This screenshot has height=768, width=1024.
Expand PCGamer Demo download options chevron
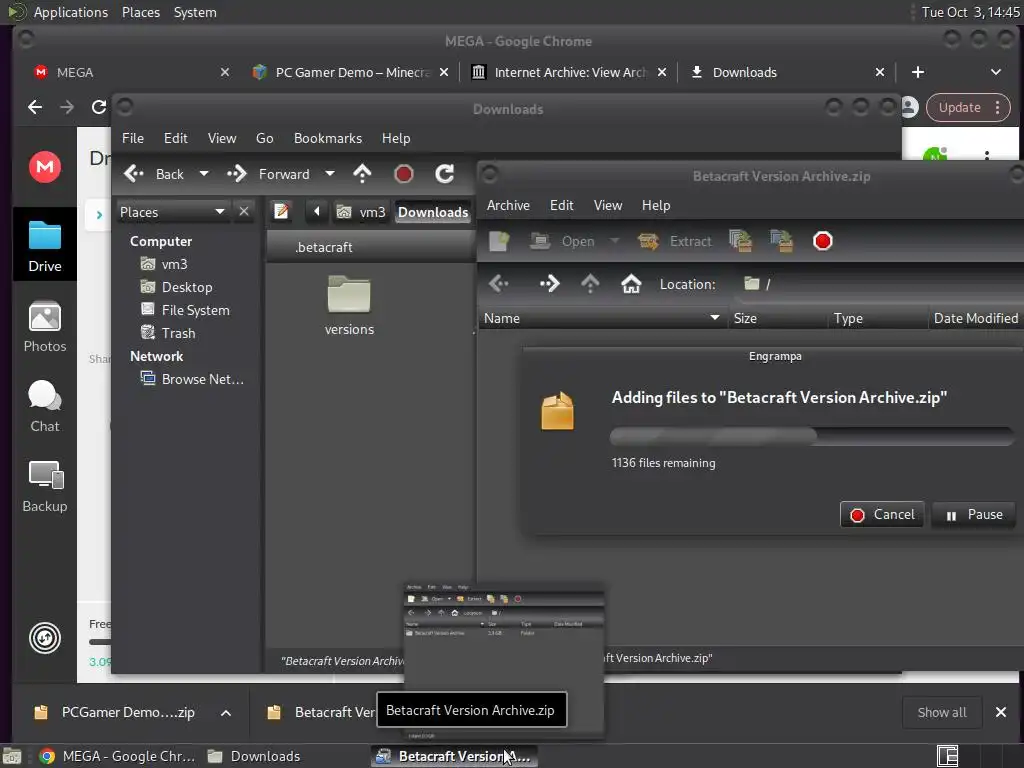coord(225,713)
